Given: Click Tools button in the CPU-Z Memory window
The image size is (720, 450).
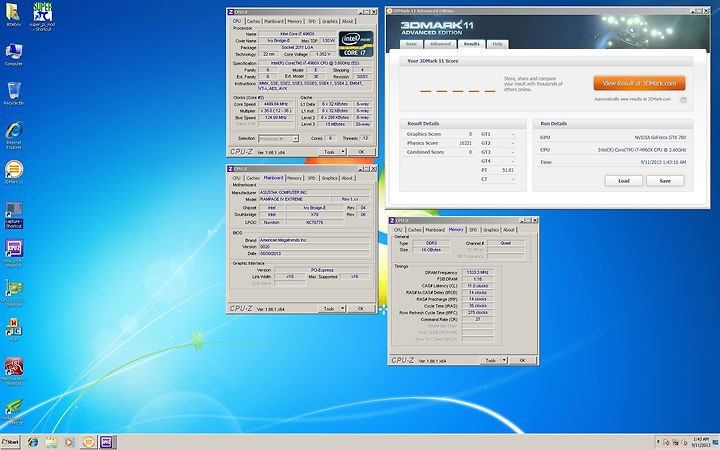Looking at the screenshot, I should coord(491,360).
